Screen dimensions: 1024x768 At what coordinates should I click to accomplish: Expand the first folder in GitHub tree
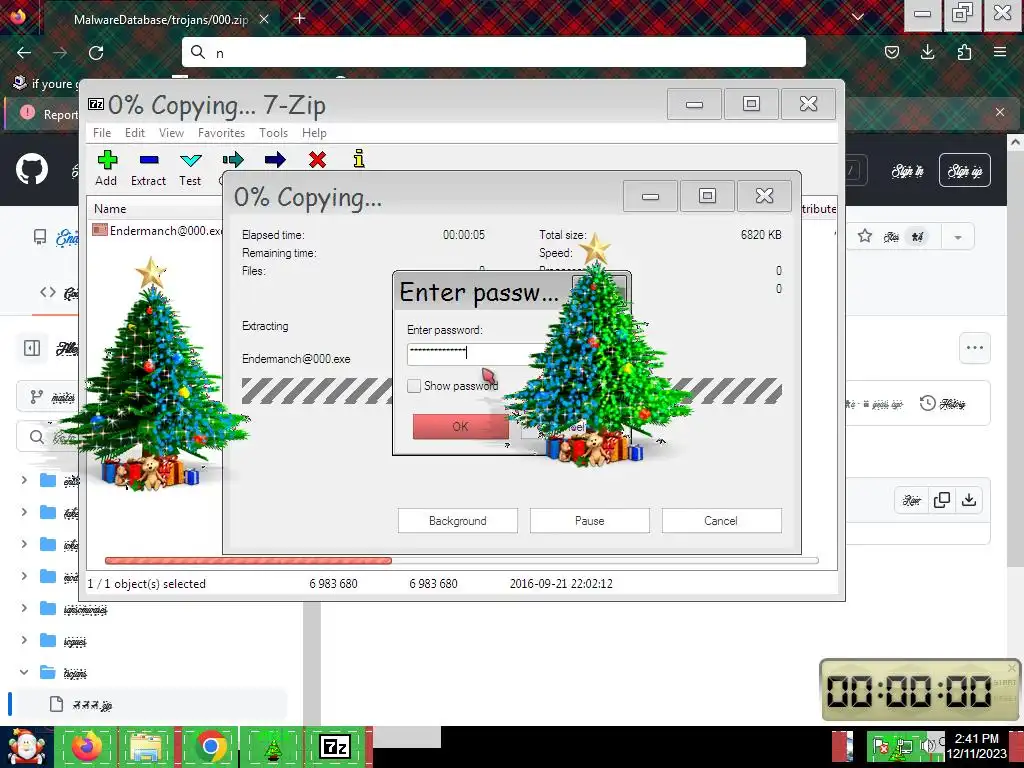pyautogui.click(x=24, y=480)
